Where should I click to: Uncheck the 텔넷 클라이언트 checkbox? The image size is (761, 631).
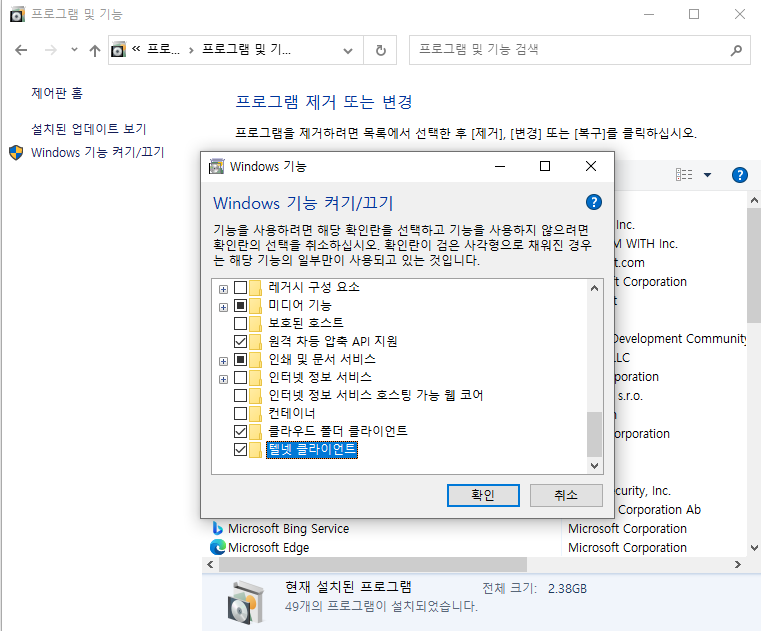click(240, 449)
